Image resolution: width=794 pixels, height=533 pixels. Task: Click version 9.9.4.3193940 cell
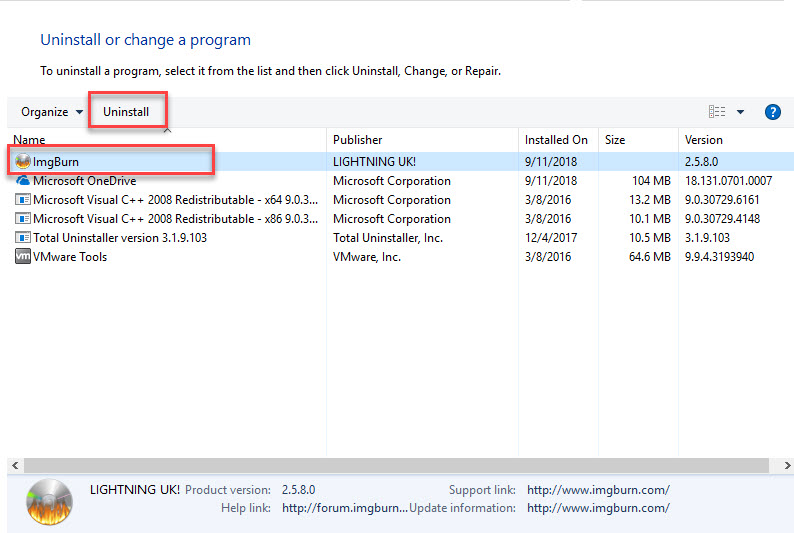pos(720,257)
